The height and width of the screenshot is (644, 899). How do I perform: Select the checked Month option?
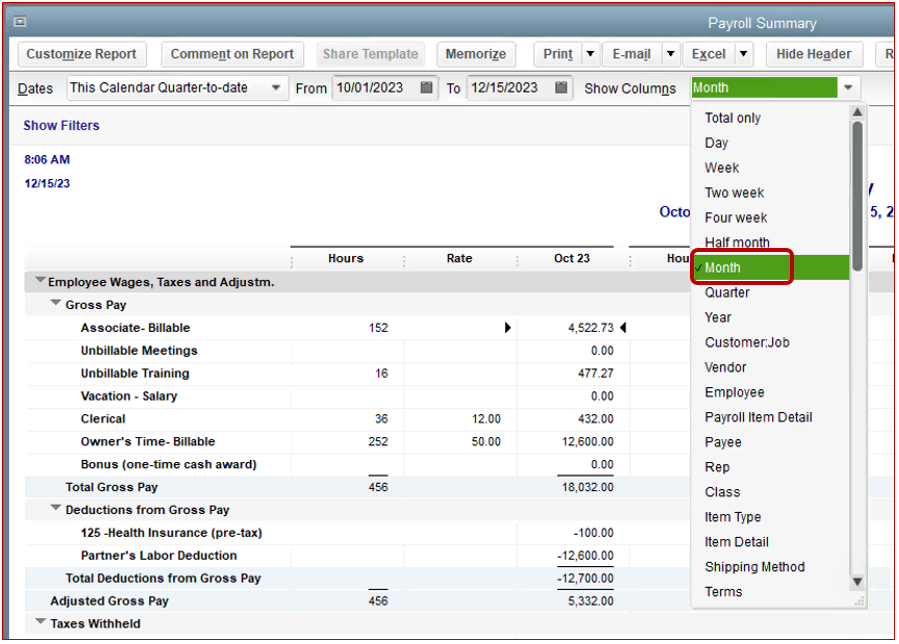770,267
